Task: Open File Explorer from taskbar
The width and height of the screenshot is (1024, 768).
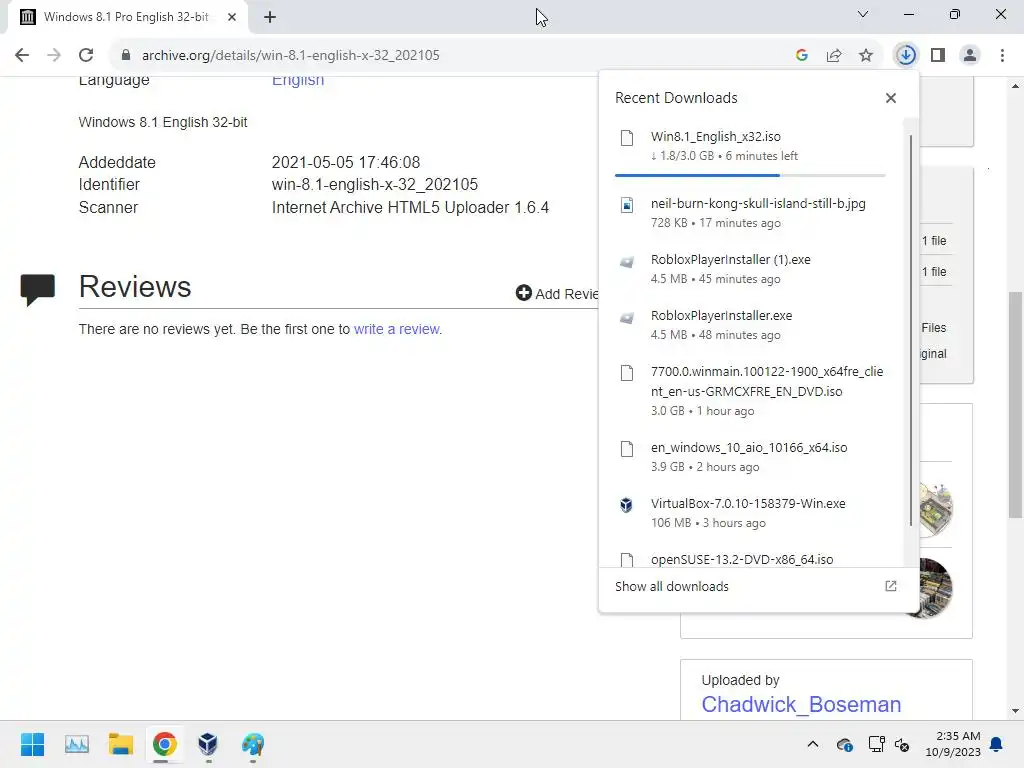Action: 121,744
